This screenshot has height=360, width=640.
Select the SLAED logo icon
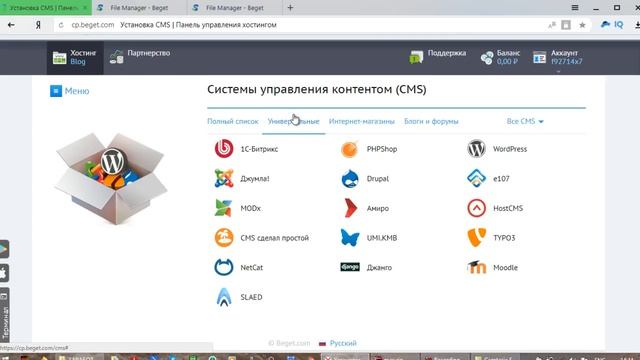coord(224,297)
